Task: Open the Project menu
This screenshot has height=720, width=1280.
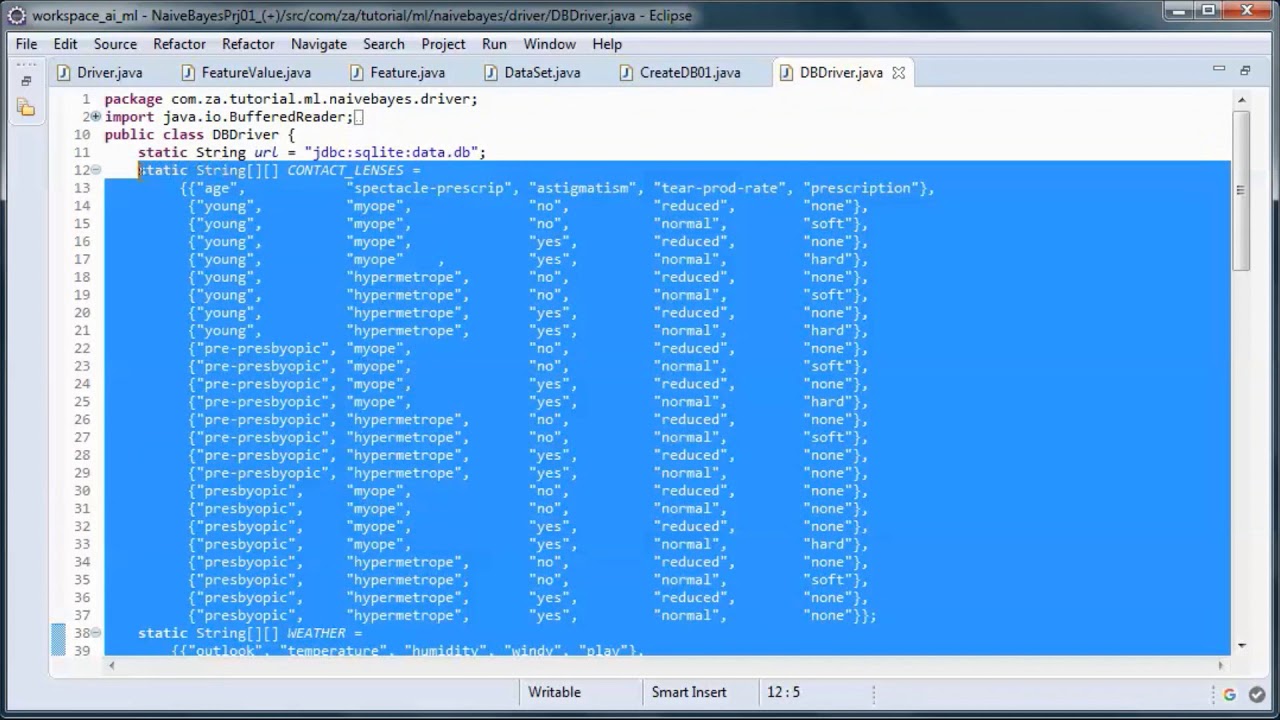Action: 443,44
